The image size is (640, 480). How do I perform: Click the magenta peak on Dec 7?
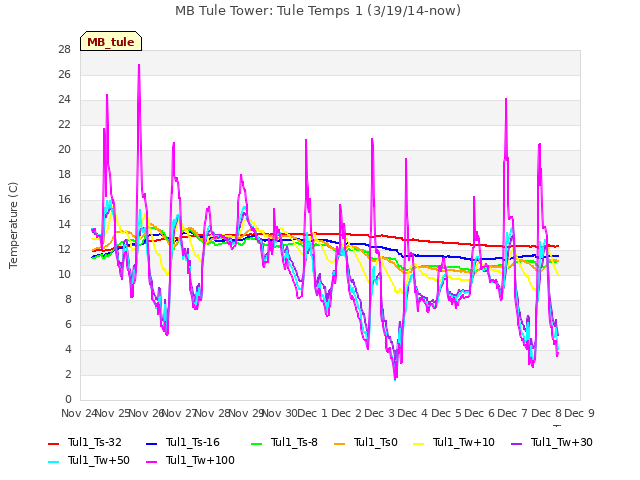click(506, 99)
